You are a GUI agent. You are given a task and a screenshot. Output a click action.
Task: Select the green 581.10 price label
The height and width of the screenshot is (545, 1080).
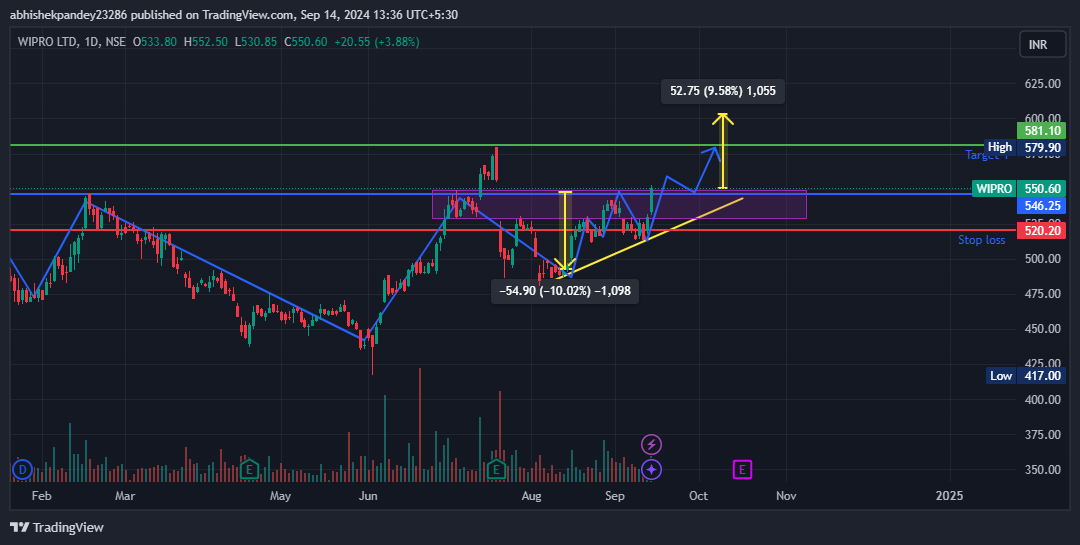[1041, 130]
